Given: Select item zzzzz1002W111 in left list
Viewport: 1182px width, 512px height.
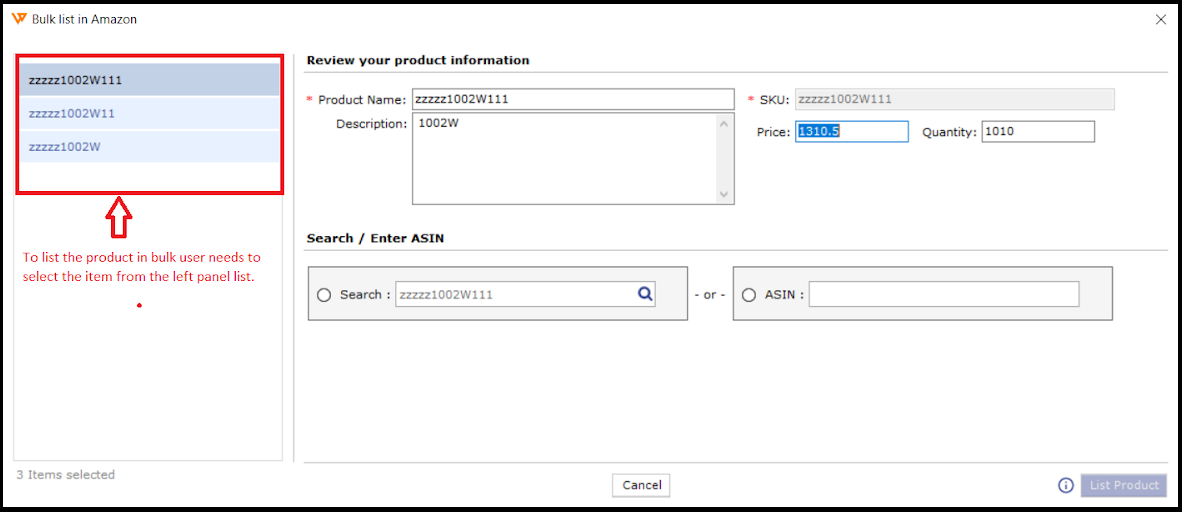Looking at the screenshot, I should pos(150,80).
